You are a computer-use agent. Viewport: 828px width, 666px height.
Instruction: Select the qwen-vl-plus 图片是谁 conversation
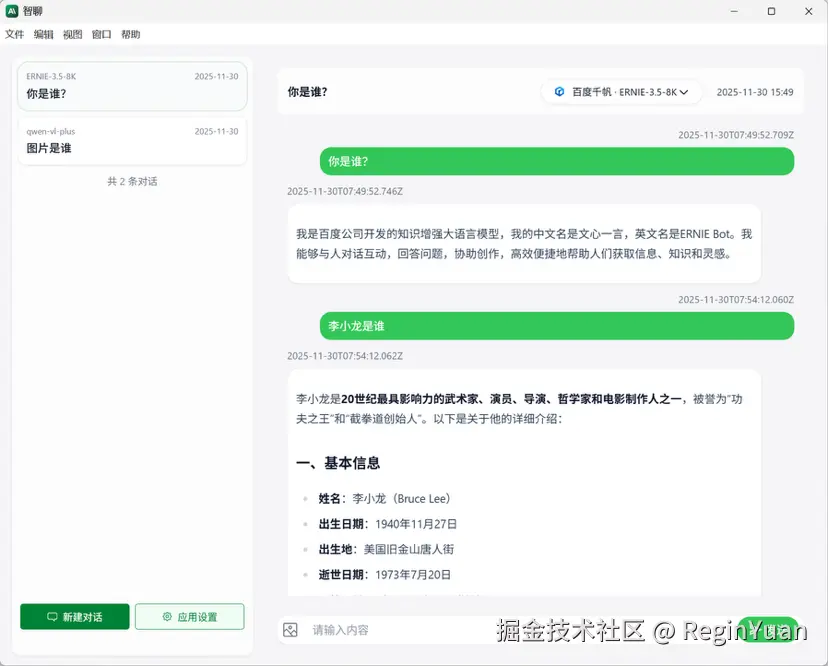131,141
